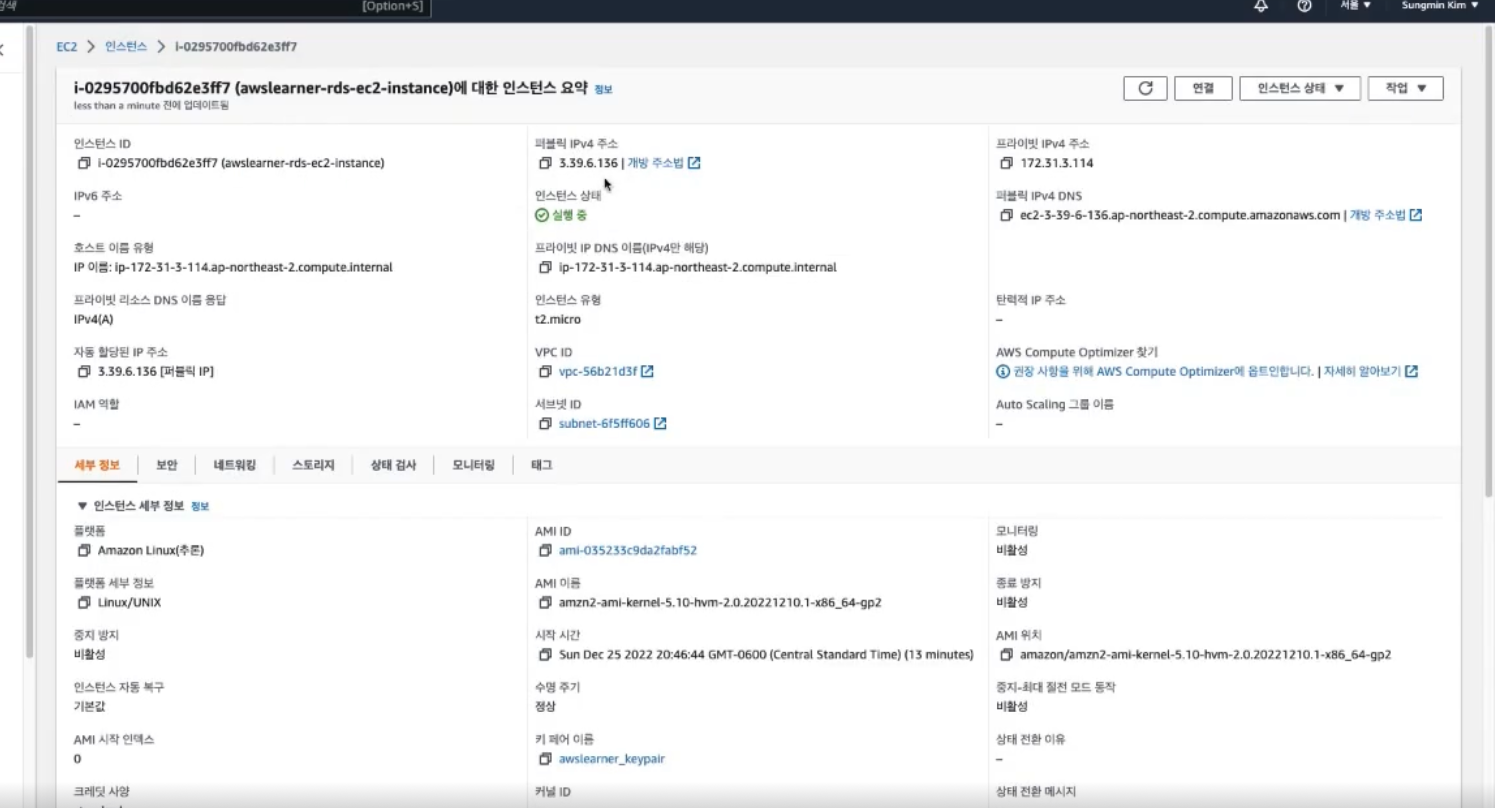The width and height of the screenshot is (1495, 808).
Task: Open external link icon beside Compute Optimizer learn more
Action: 1411,371
